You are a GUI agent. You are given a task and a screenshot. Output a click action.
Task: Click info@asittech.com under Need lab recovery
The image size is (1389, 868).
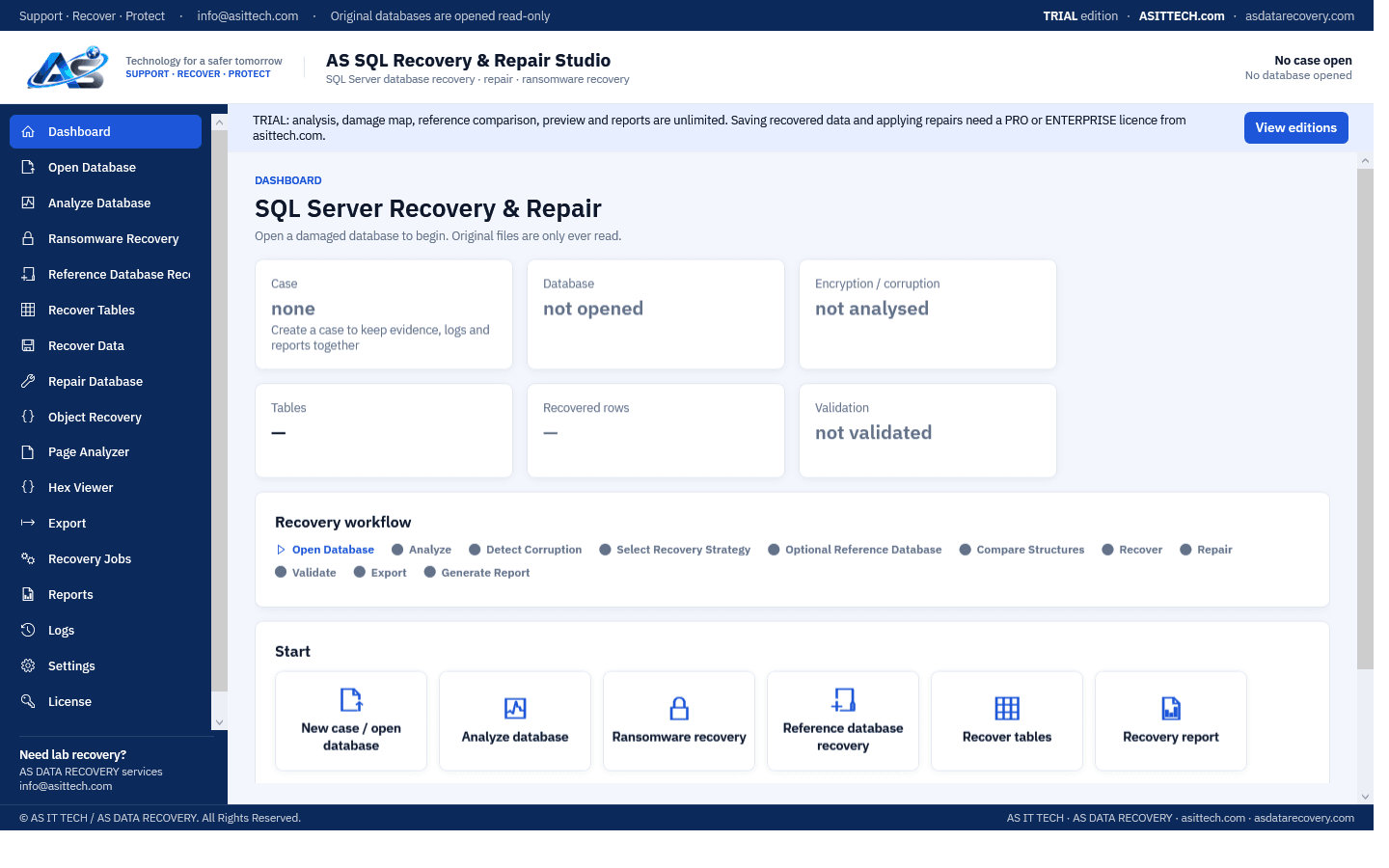(x=66, y=786)
